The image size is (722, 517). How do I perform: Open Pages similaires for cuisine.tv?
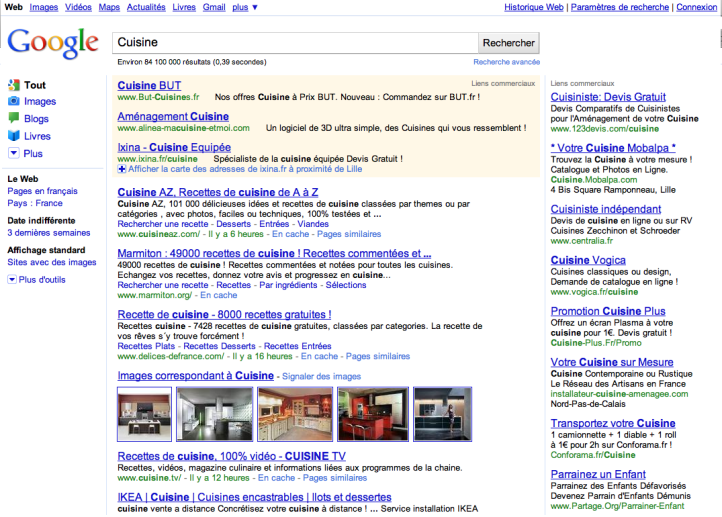click(x=335, y=478)
